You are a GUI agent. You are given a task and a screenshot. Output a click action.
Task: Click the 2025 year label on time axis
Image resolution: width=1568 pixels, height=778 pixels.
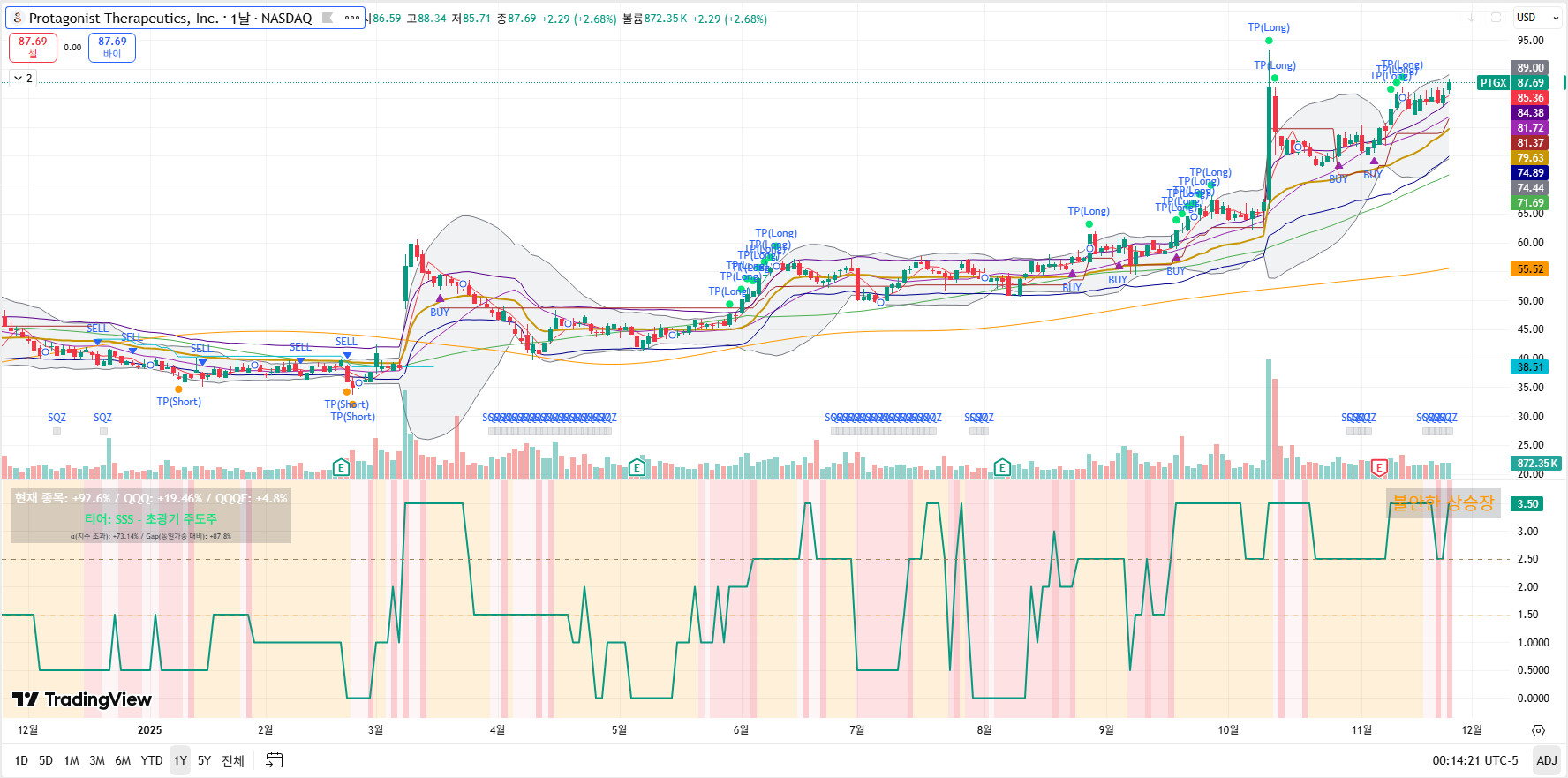tap(150, 730)
